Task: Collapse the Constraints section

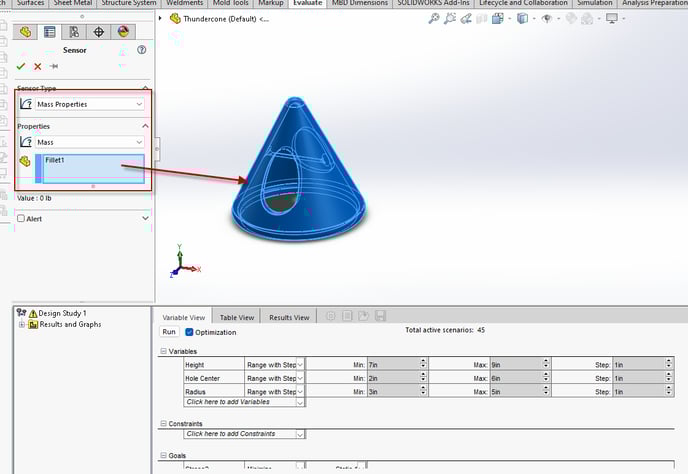Action: click(163, 424)
